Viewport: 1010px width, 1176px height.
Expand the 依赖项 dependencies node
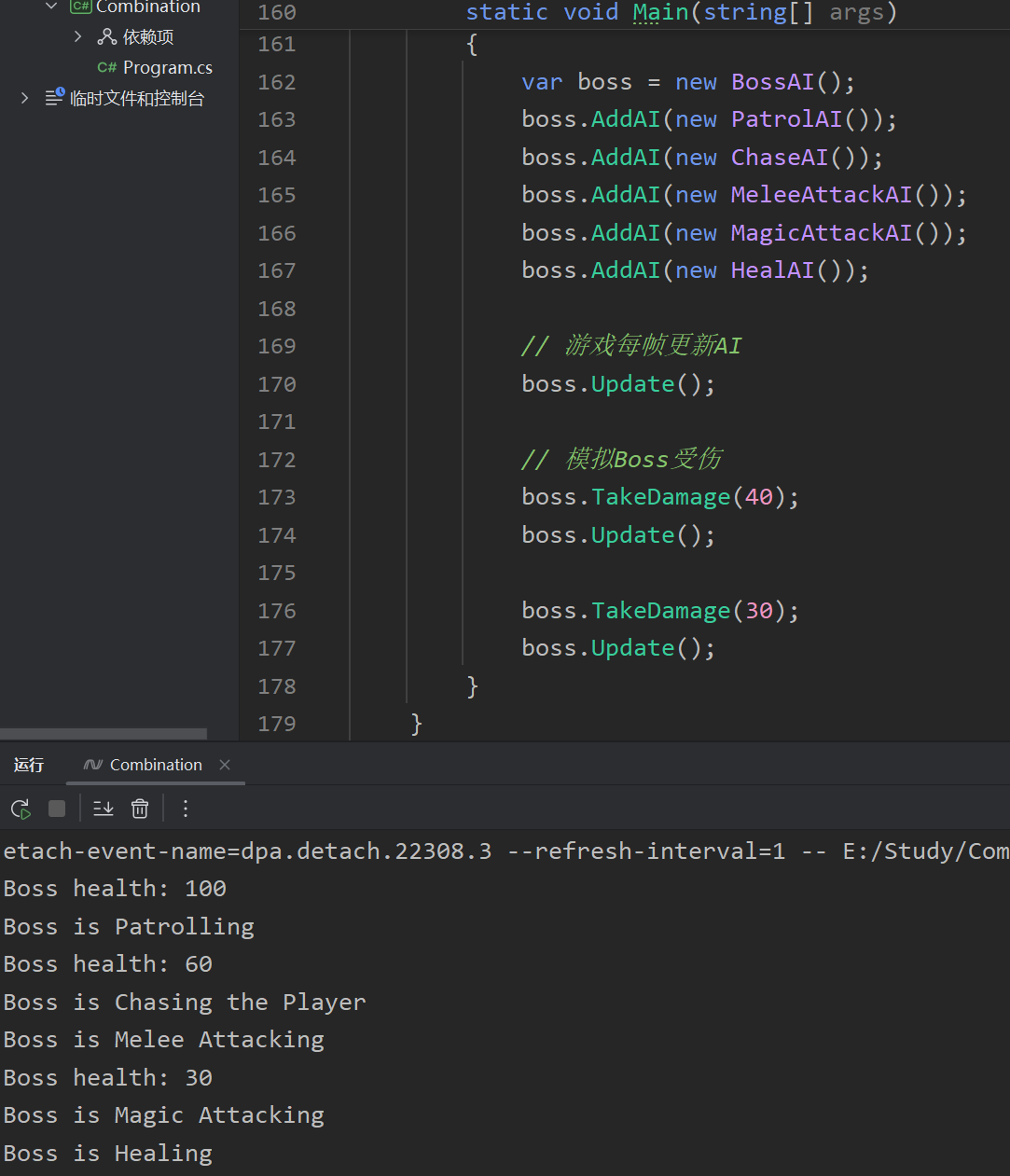coord(78,36)
